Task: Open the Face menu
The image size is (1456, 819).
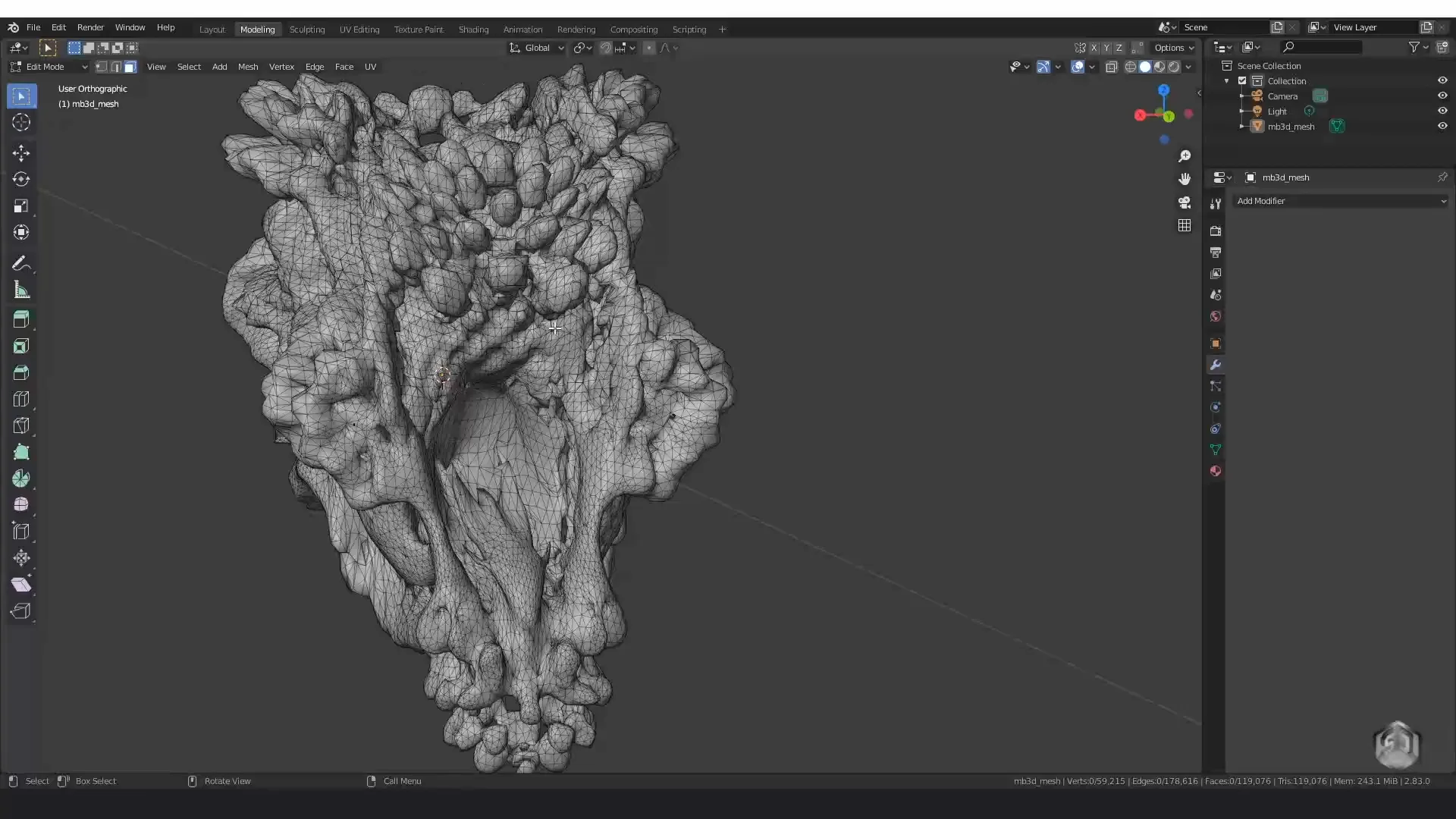Action: pos(344,67)
